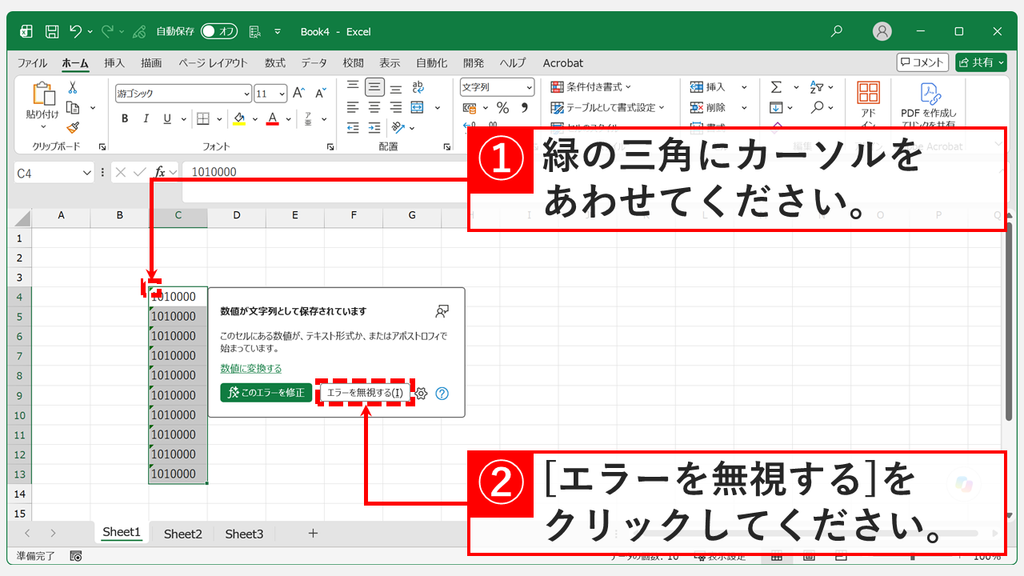
Task: Toggle Bold formatting
Action: click(x=125, y=118)
